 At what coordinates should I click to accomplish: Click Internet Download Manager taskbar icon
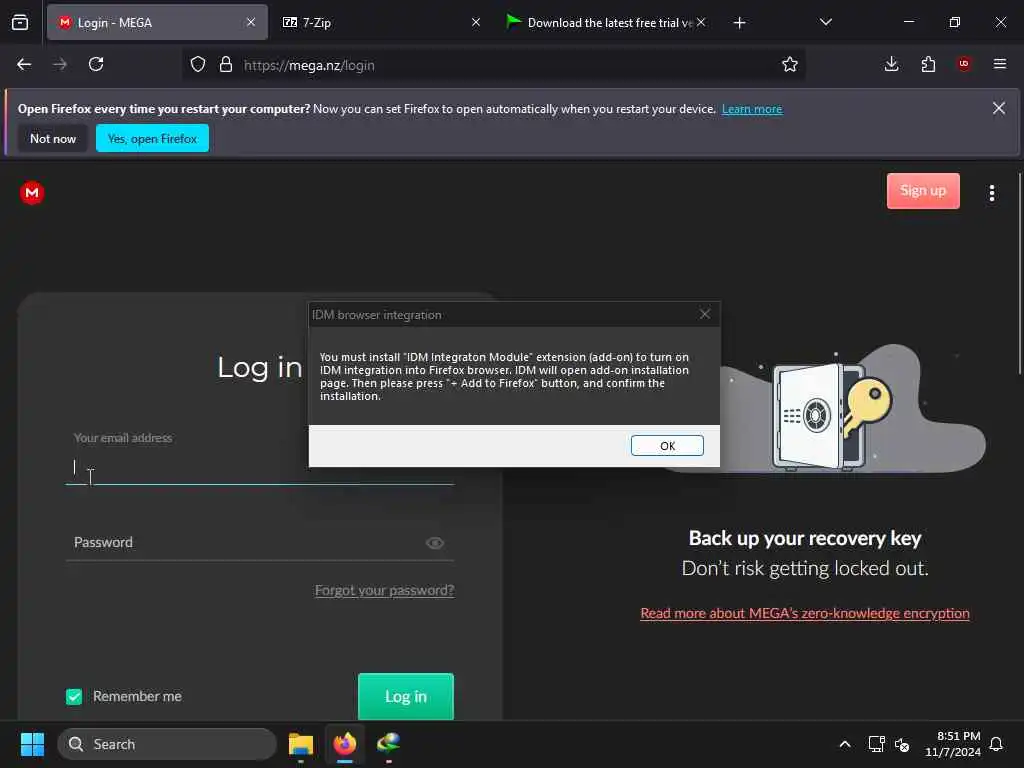pyautogui.click(x=389, y=744)
